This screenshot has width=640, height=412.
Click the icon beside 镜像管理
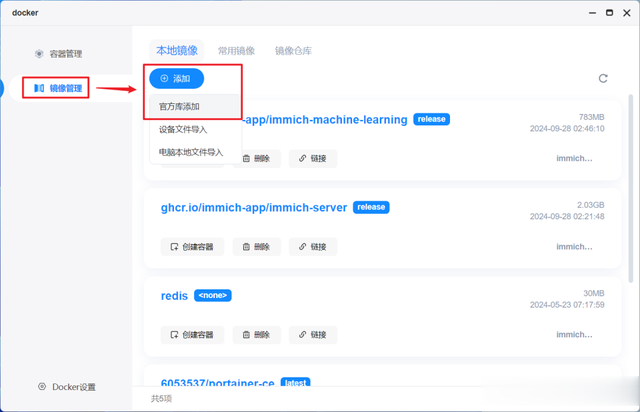click(39, 88)
